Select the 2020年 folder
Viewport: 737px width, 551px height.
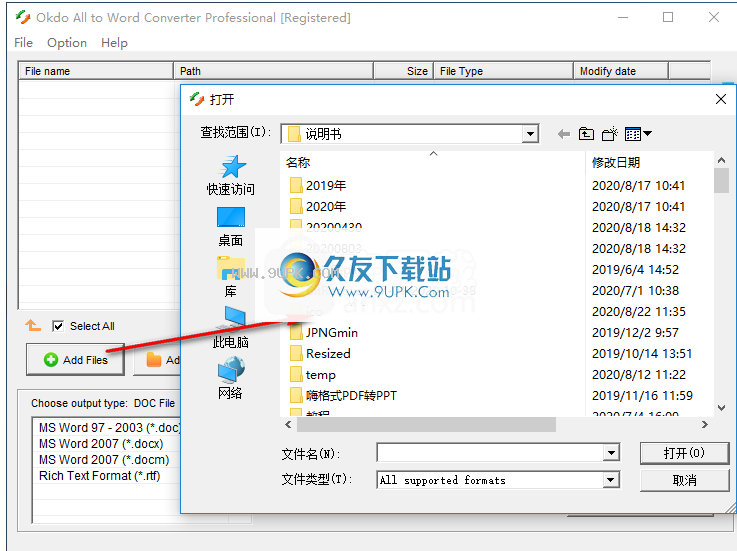point(318,206)
